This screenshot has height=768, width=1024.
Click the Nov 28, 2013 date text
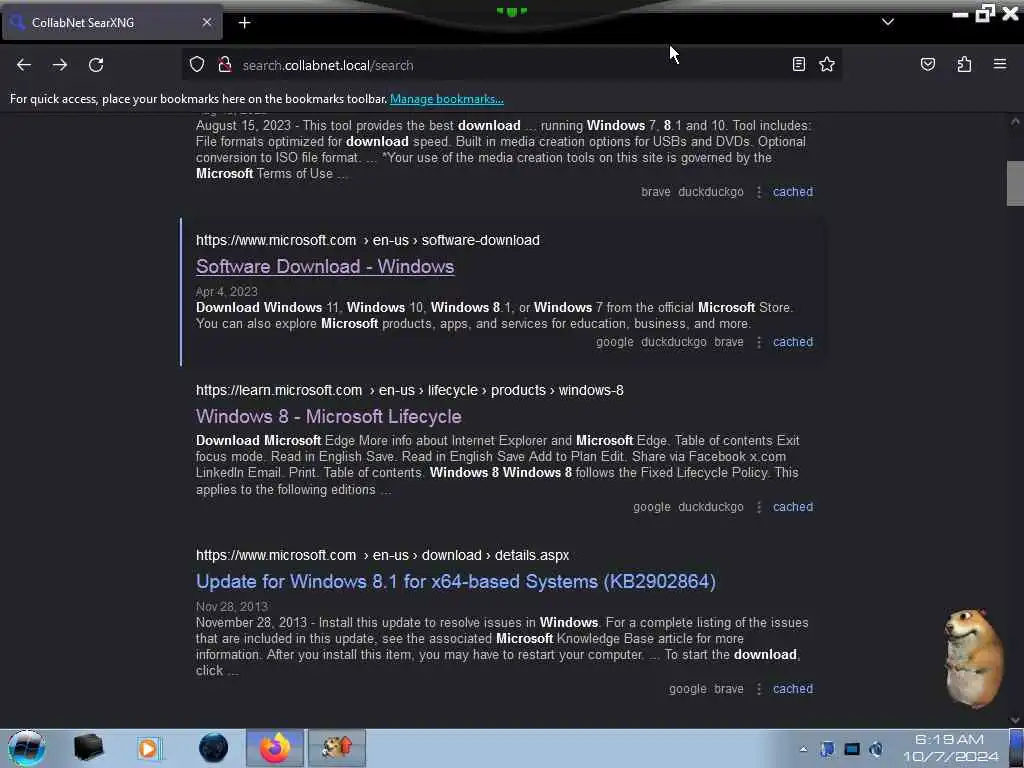pos(232,607)
